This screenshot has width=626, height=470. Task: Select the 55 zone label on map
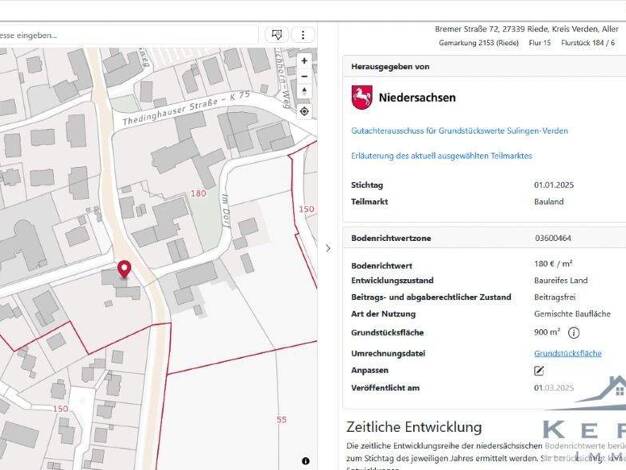pos(282,420)
